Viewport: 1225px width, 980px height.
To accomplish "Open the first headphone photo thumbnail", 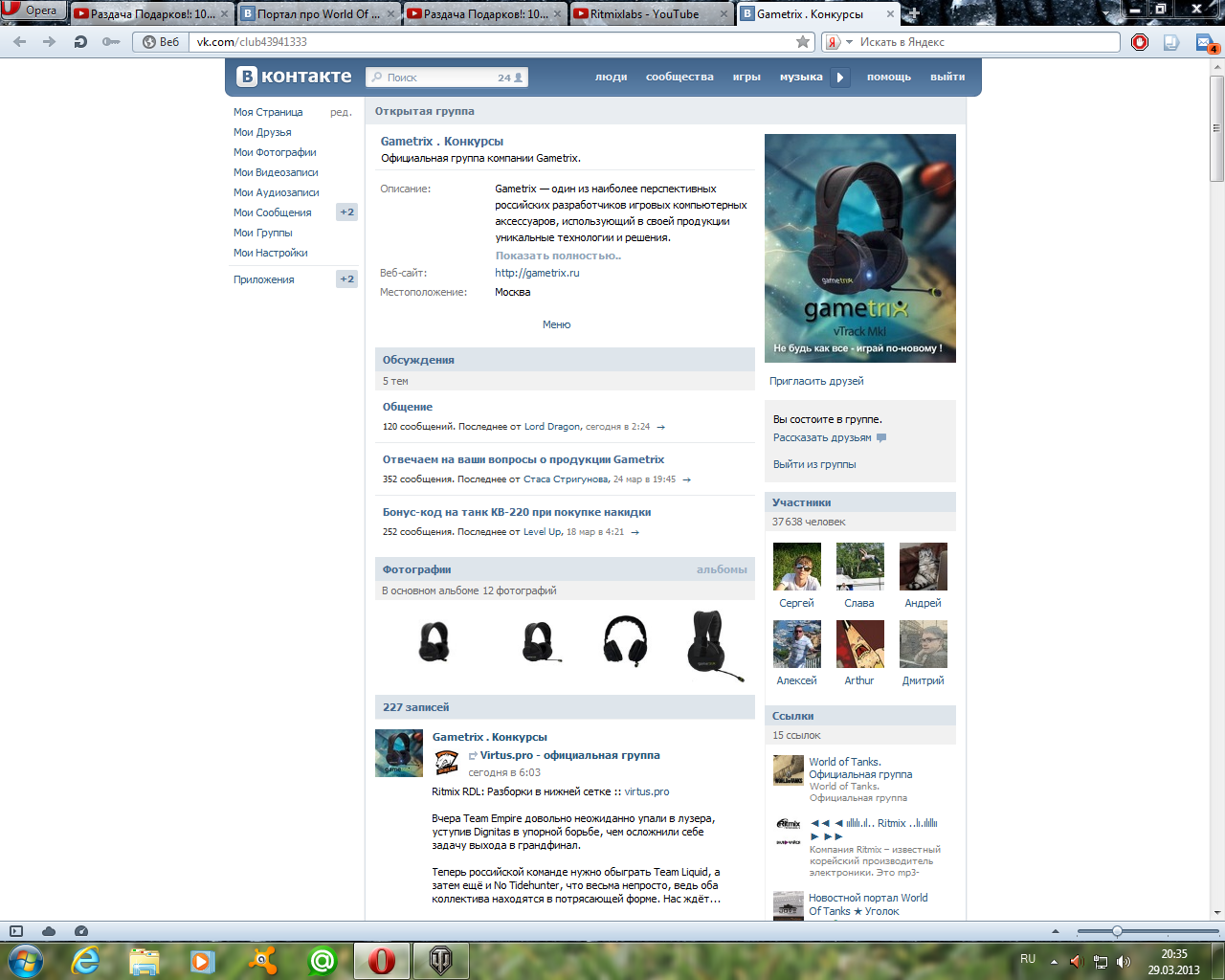I will tap(434, 641).
